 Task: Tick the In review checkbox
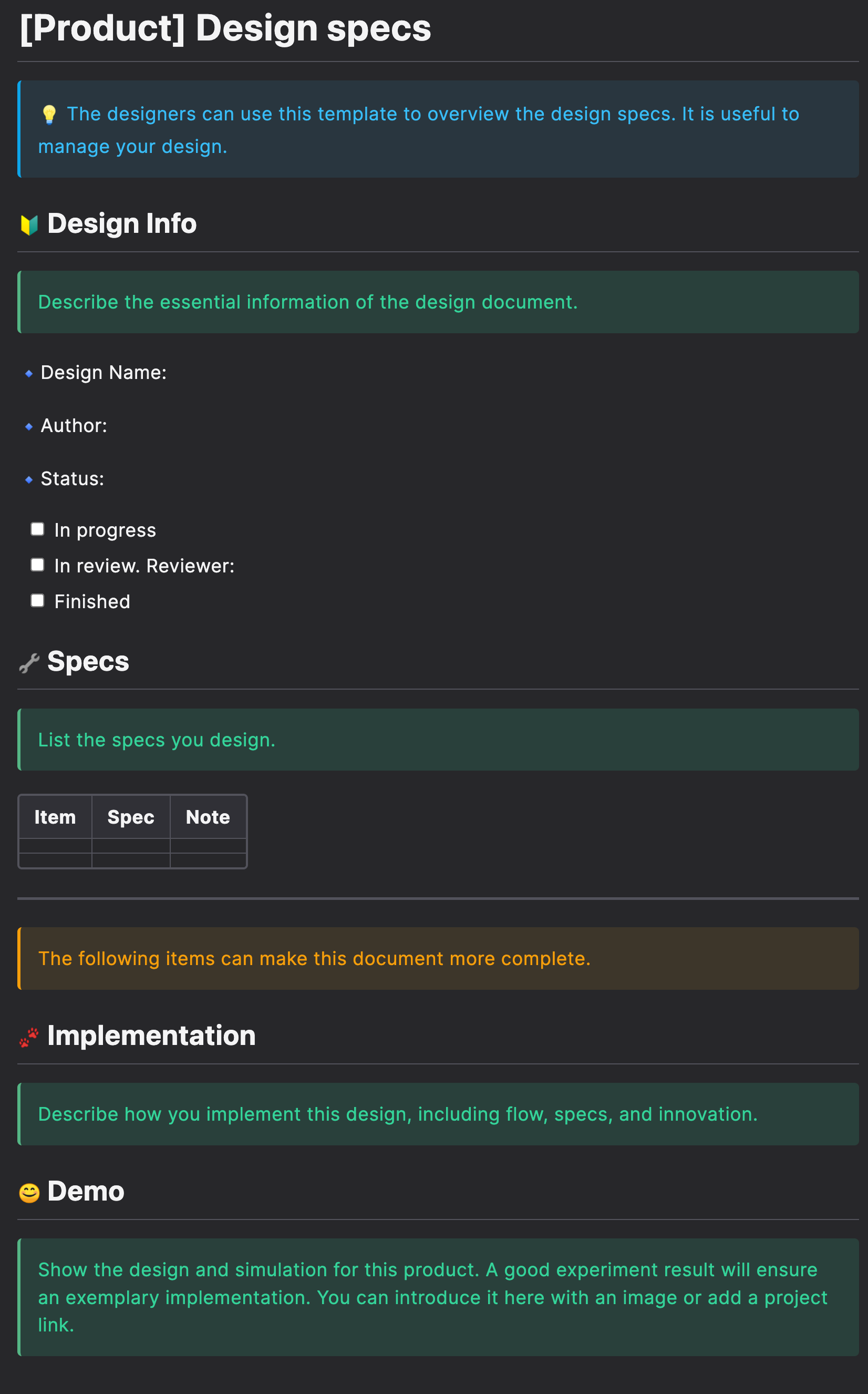click(x=37, y=565)
